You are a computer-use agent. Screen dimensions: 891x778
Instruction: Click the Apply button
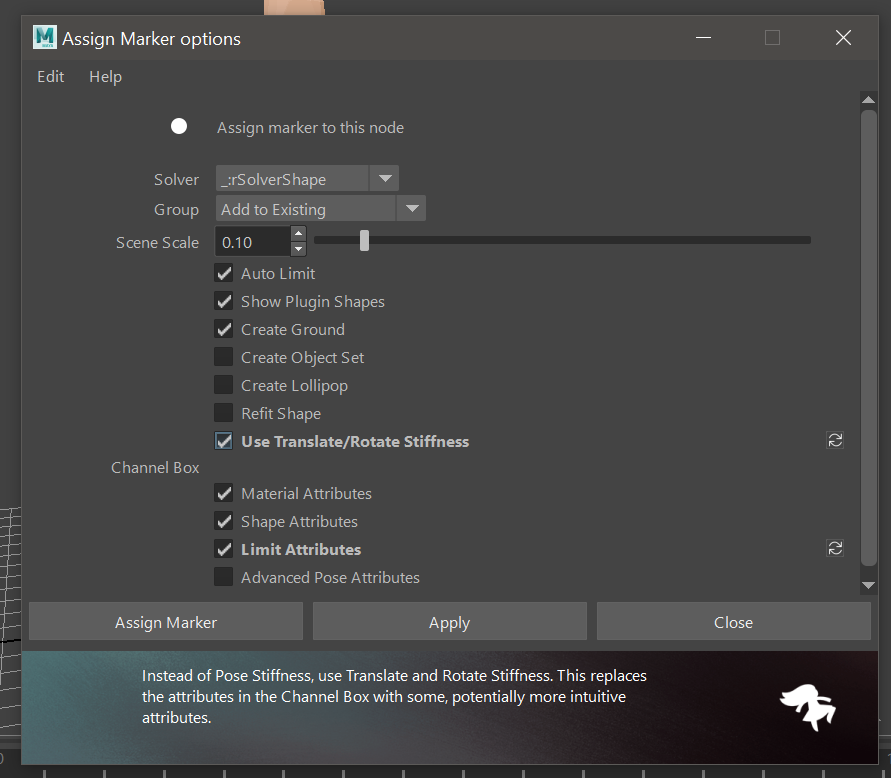tap(449, 622)
